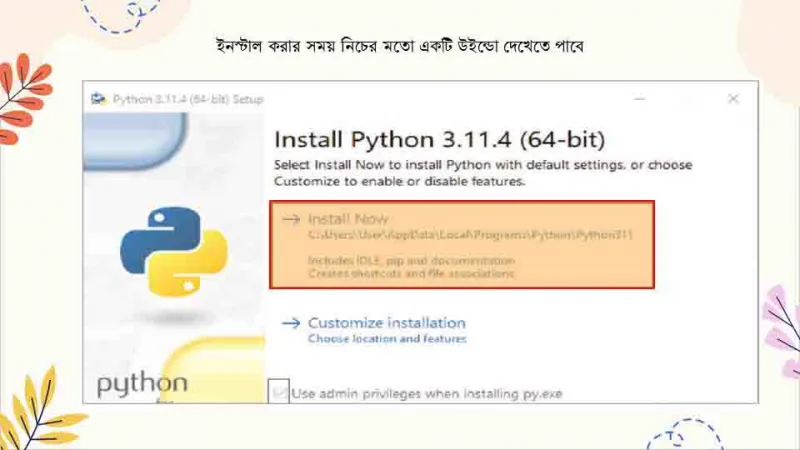Viewport: 800px width, 450px height.
Task: Click Install Now to install Python
Action: tap(462, 244)
